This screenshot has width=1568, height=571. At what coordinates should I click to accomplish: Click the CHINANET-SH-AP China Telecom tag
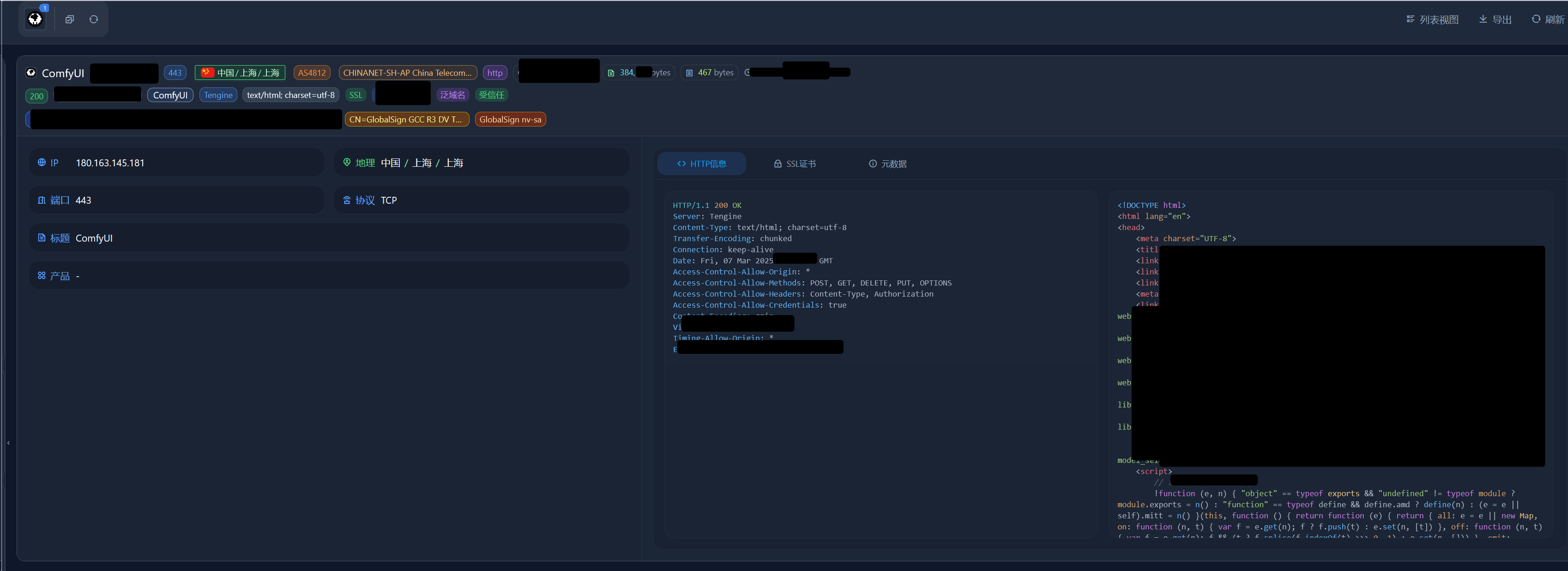point(407,73)
